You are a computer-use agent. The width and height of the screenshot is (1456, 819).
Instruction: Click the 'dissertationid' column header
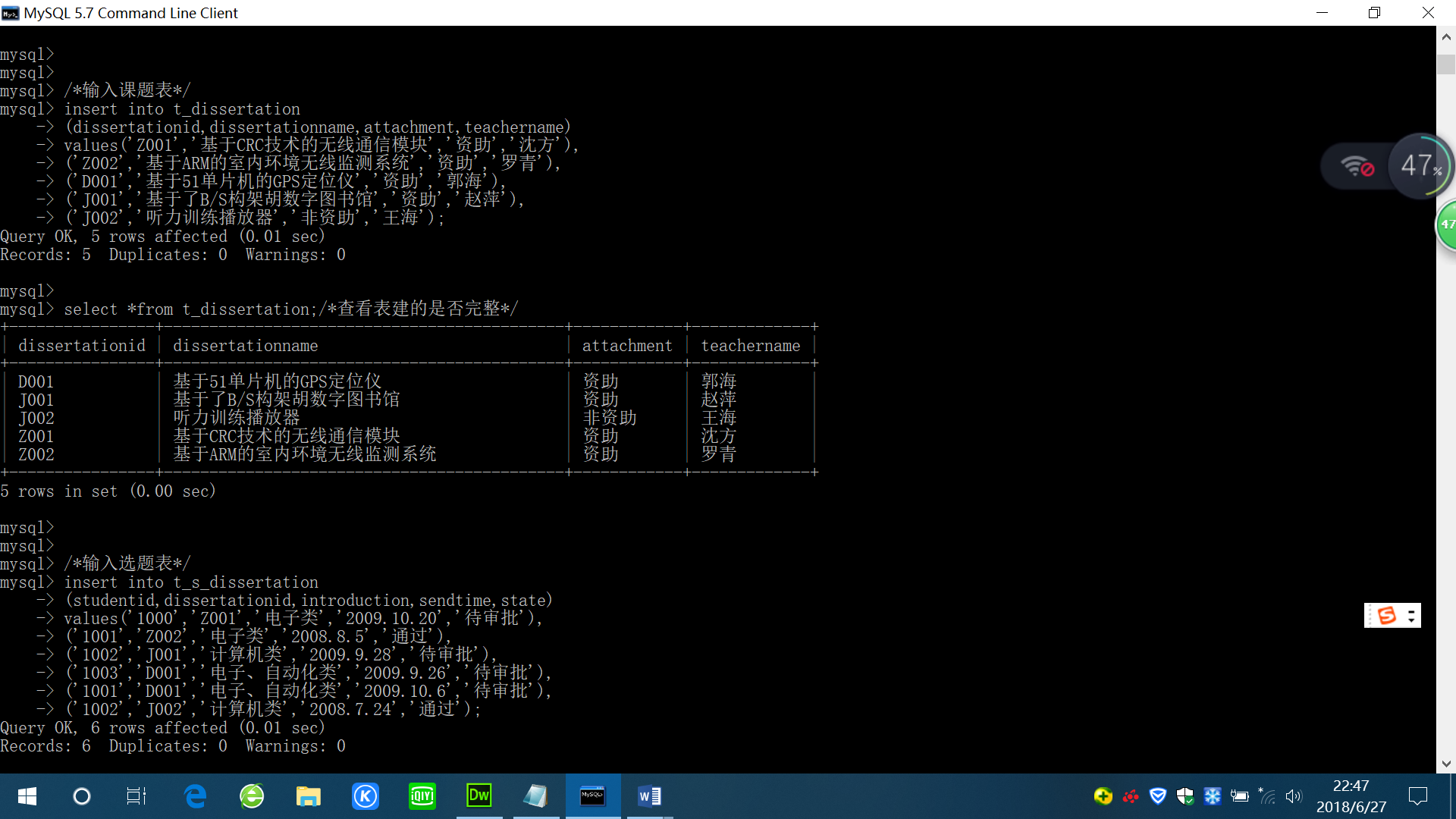[82, 346]
